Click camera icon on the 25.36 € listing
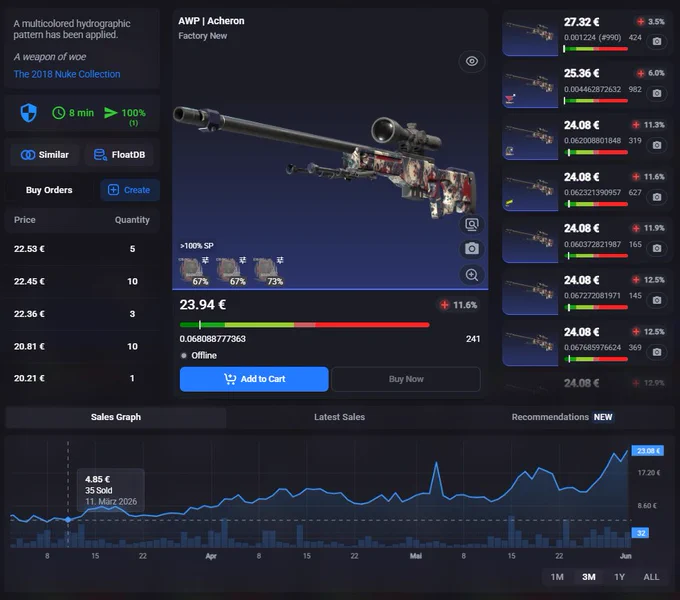The image size is (680, 600). pyautogui.click(x=657, y=93)
